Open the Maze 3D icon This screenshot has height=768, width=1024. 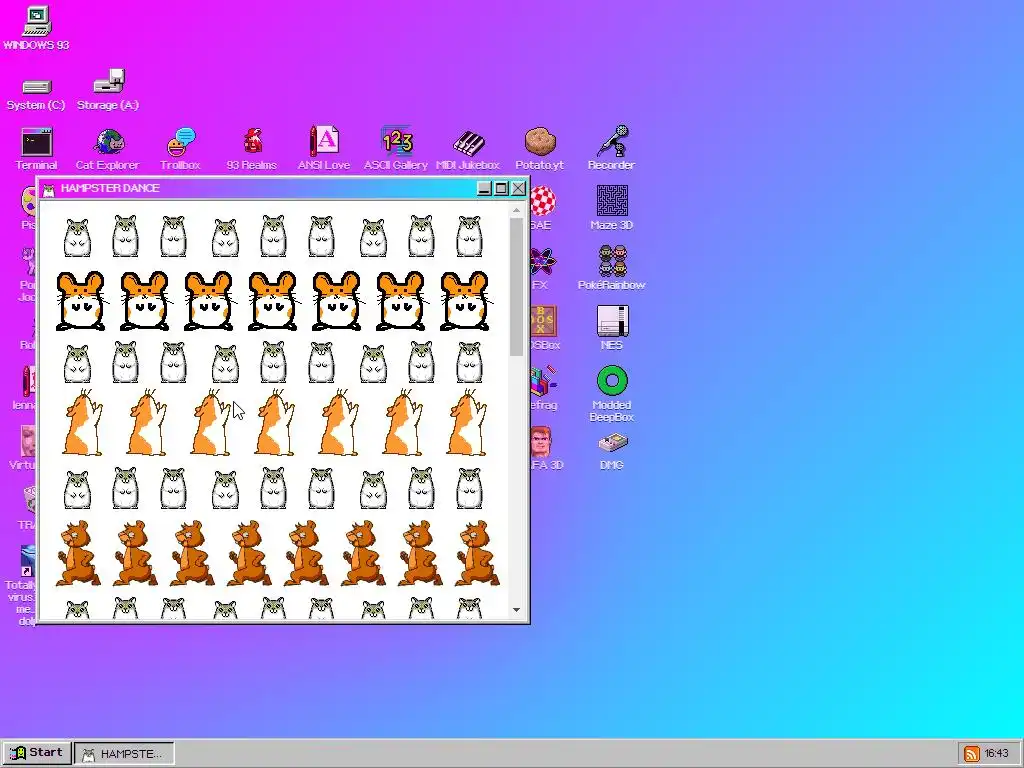tap(612, 208)
